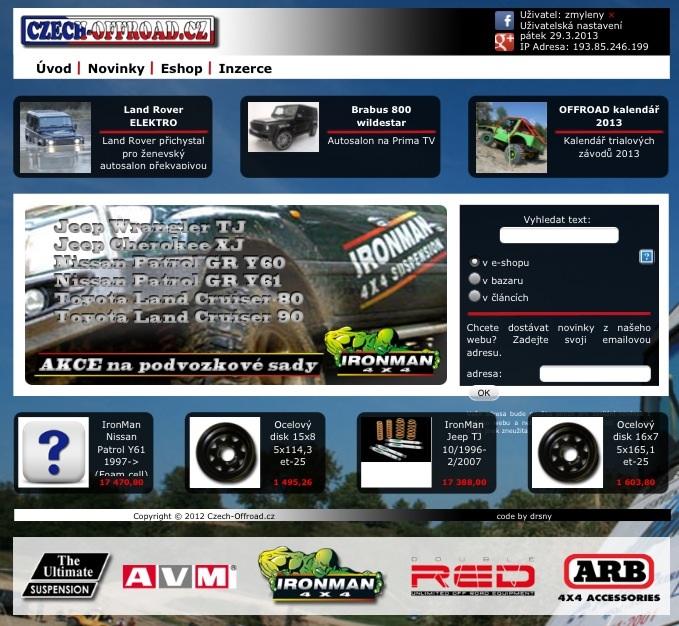Viewport: 679px width, 626px height.
Task: Click the 'Ocelový disk 16x7' wheel image
Action: pos(567,452)
